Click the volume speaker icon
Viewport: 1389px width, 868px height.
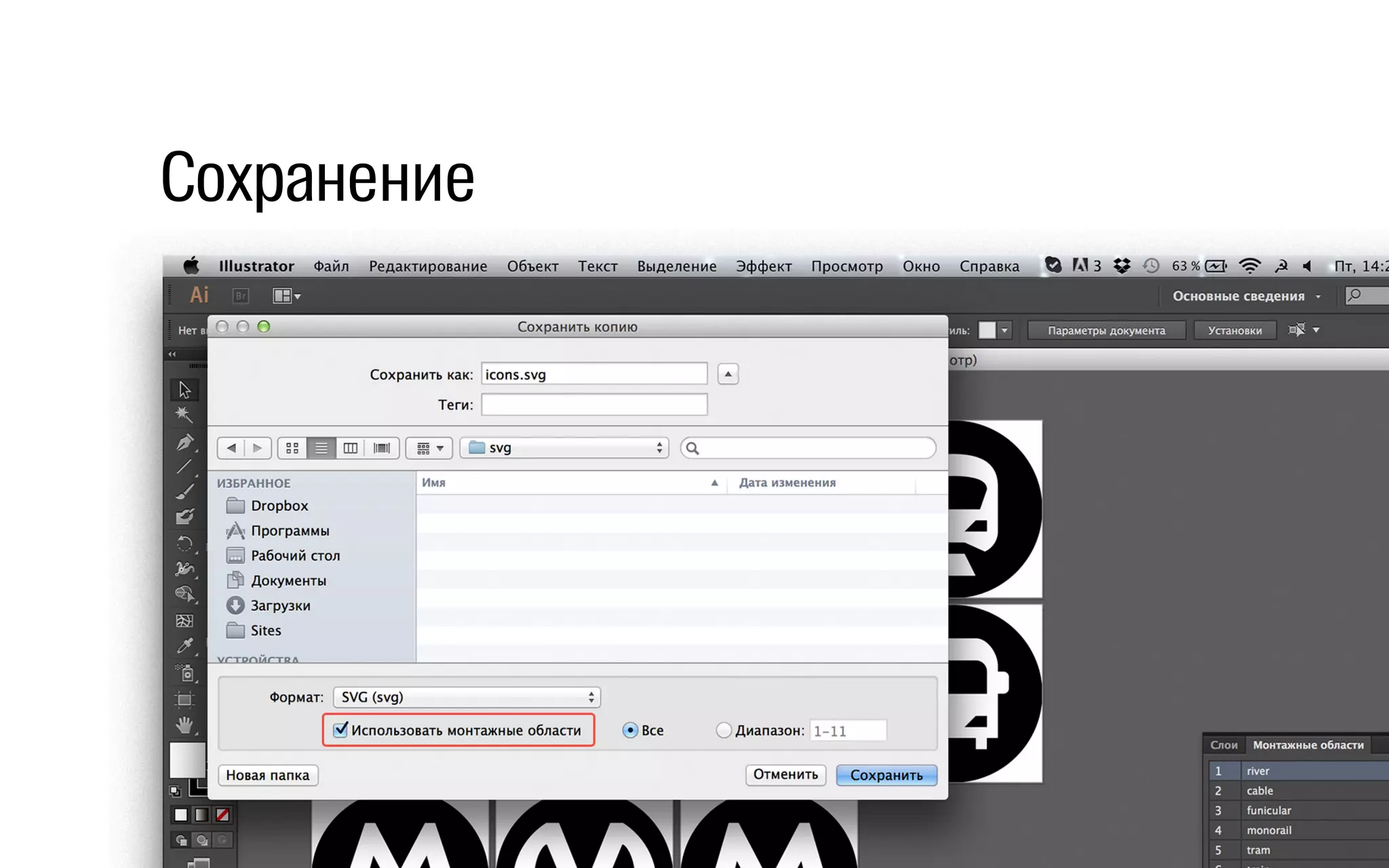tap(1307, 266)
